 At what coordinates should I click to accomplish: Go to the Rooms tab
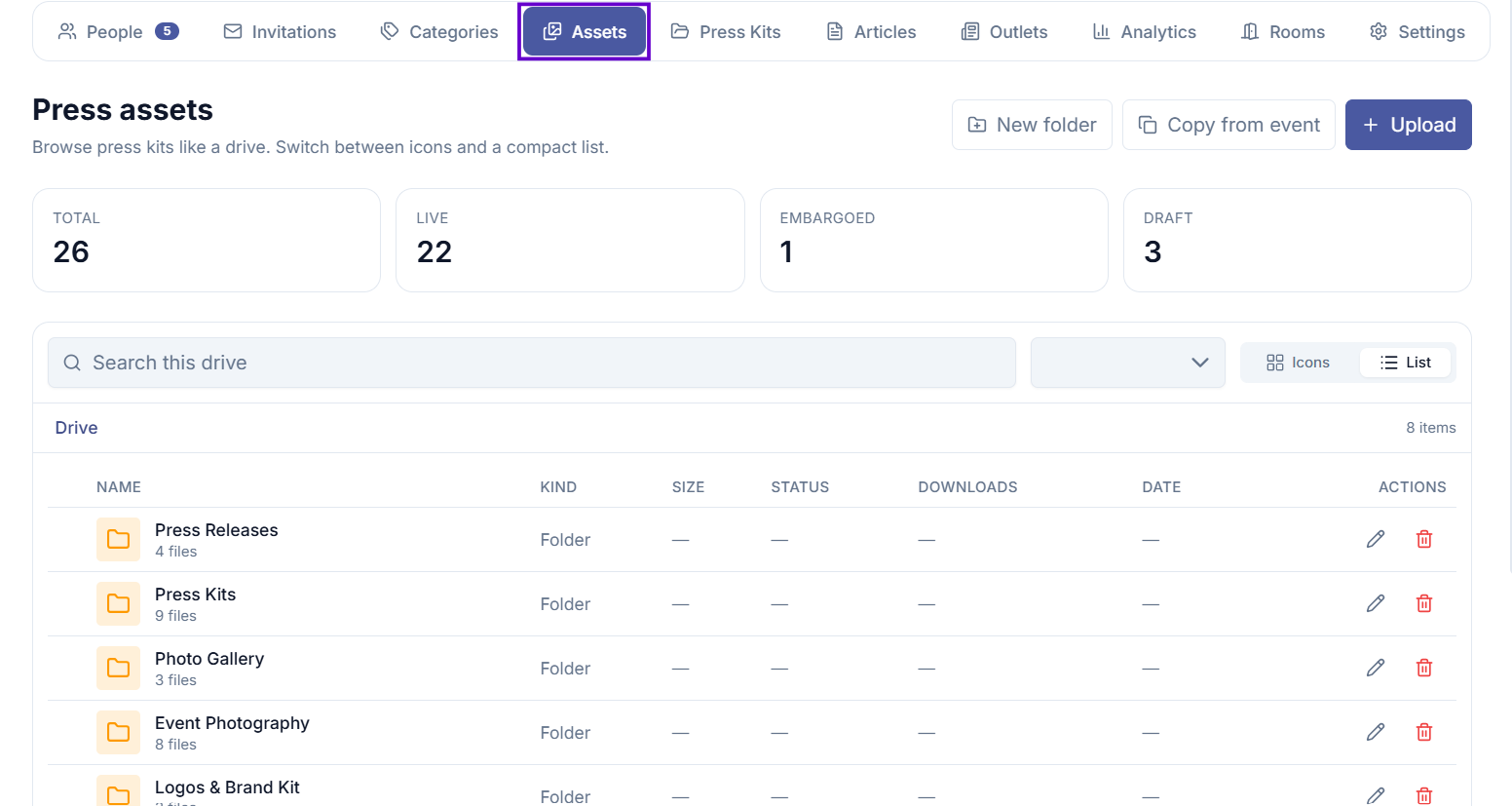1283,32
